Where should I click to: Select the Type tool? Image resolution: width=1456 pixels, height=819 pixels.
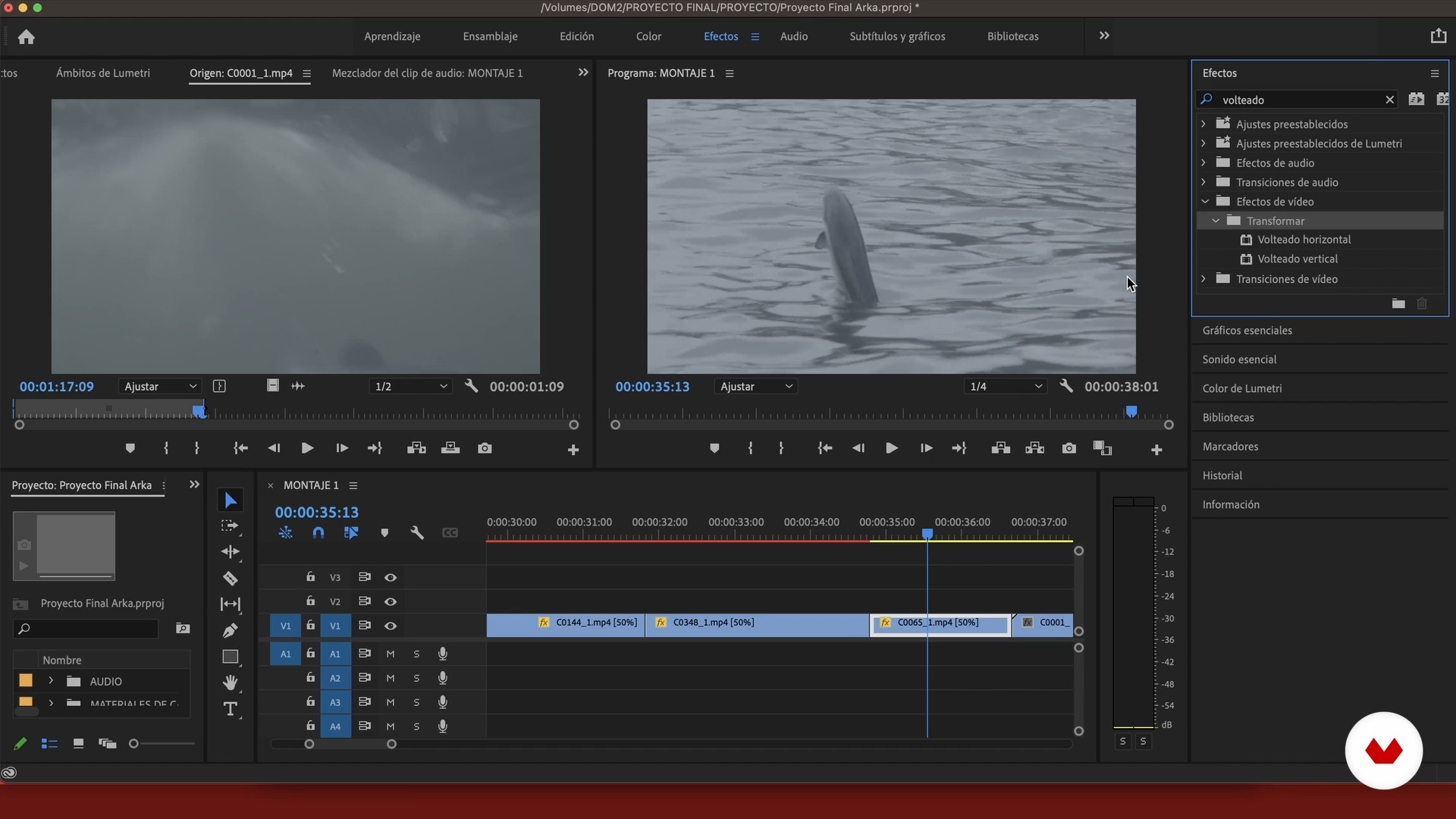point(231,709)
